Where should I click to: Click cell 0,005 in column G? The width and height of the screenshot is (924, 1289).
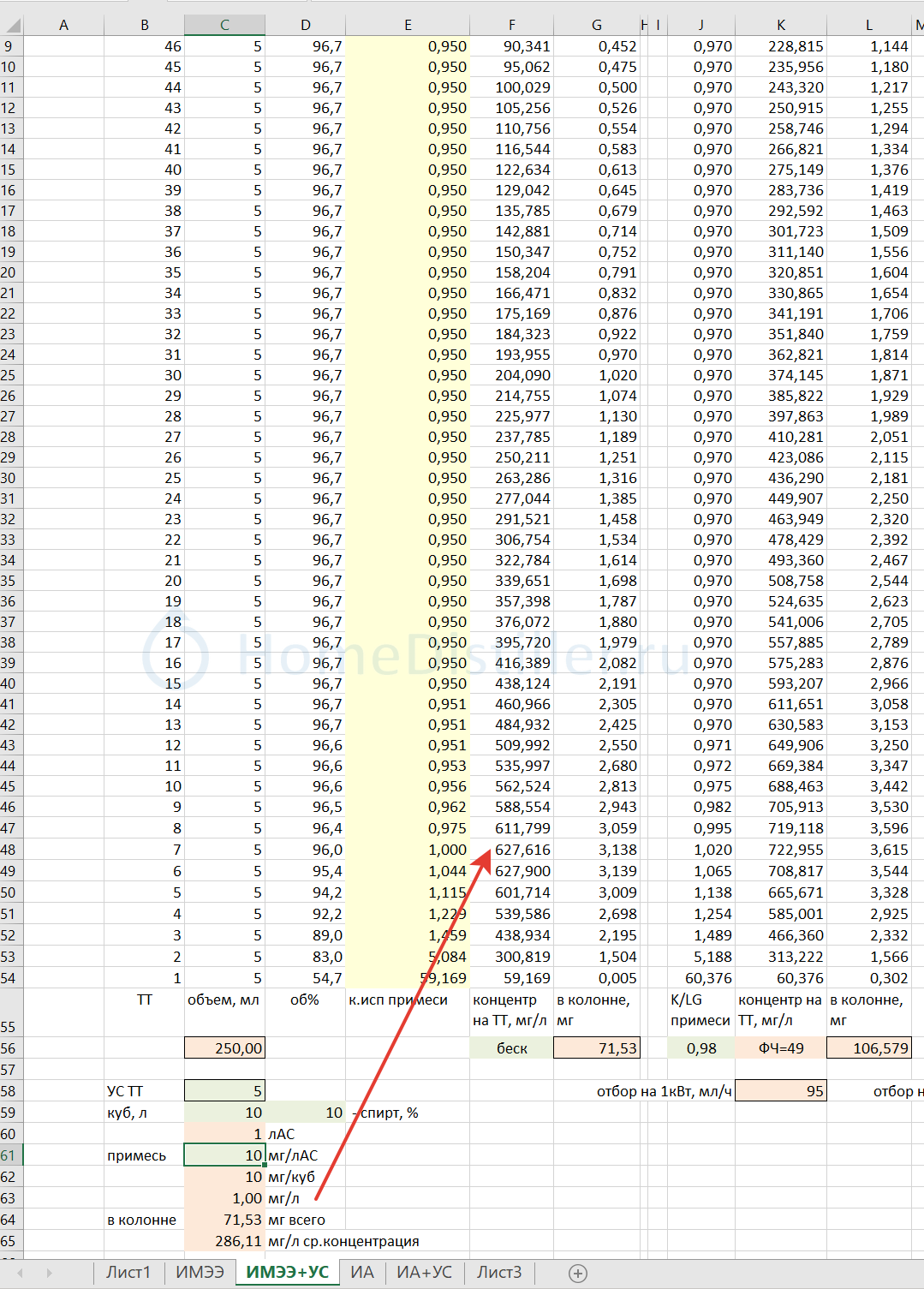(596, 978)
